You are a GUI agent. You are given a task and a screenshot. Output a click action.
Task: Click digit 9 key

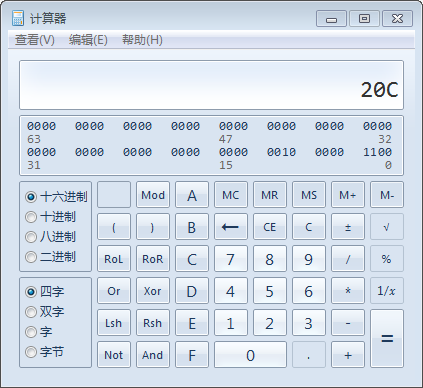click(x=309, y=259)
